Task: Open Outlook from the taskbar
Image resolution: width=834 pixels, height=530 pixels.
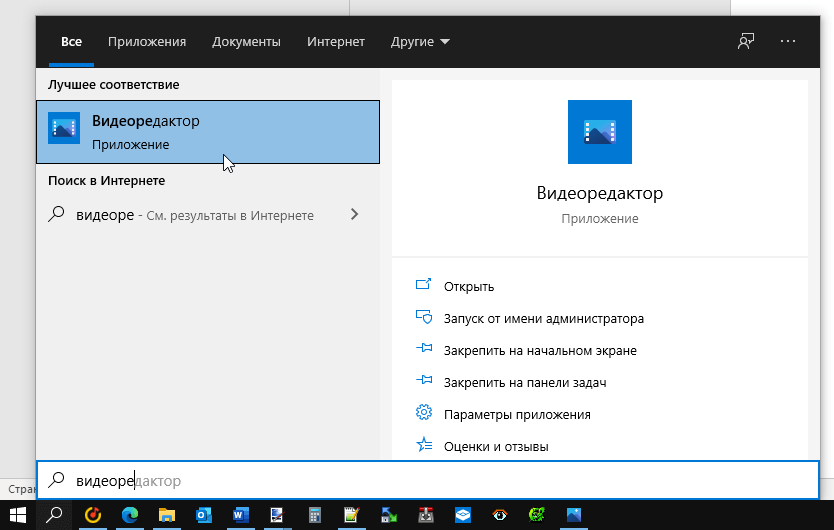Action: point(204,515)
